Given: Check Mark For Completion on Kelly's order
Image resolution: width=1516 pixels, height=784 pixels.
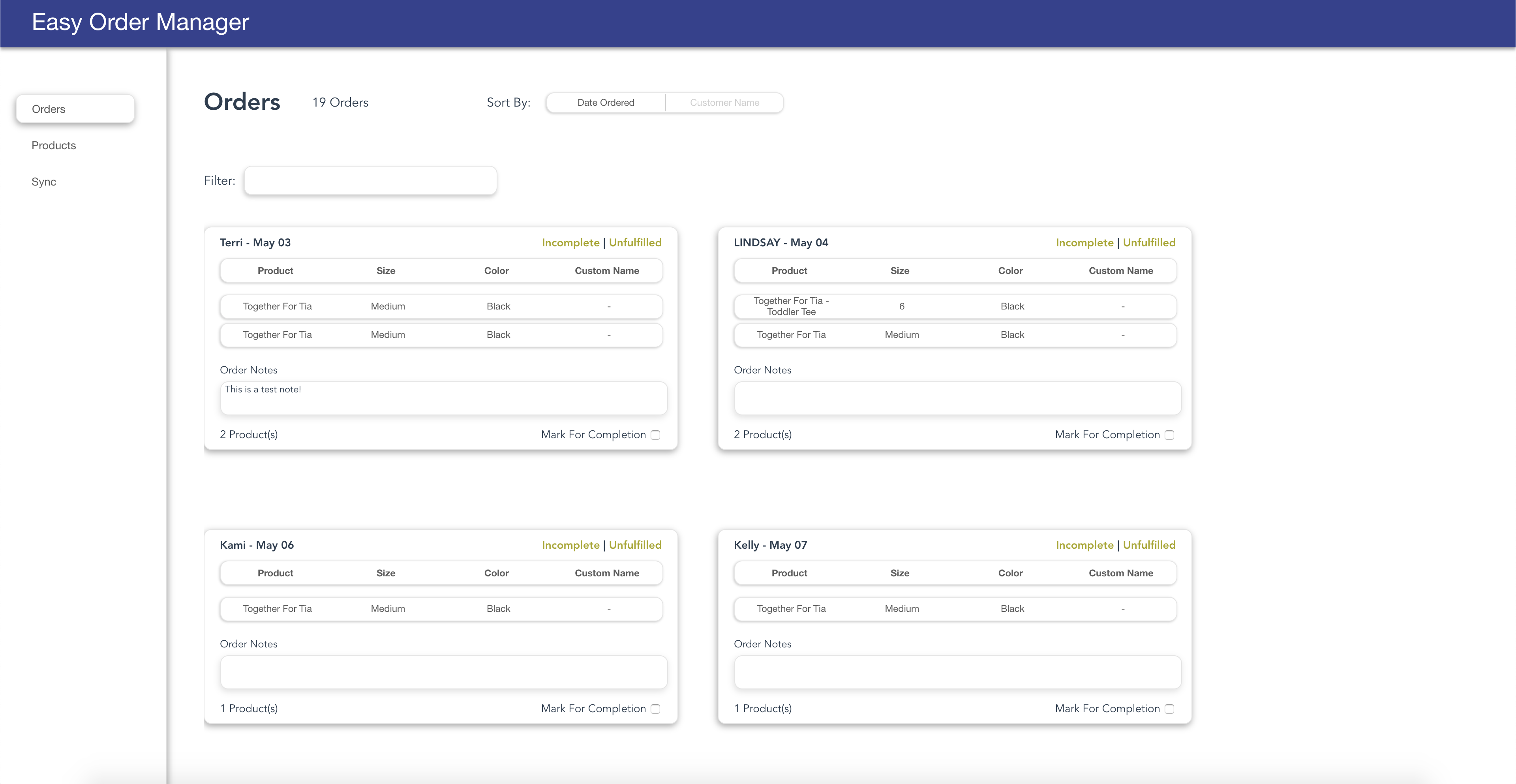Looking at the screenshot, I should click(x=1169, y=709).
